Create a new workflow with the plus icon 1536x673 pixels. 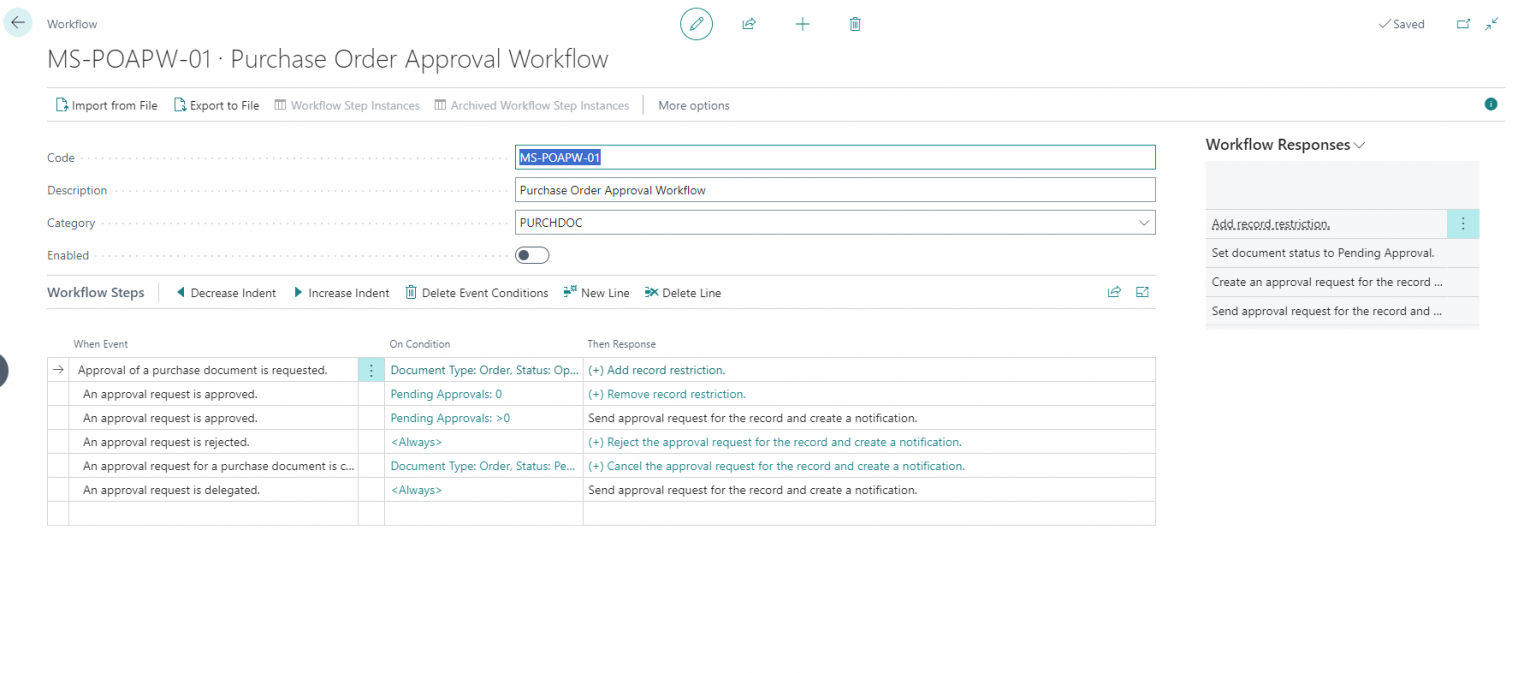(802, 23)
